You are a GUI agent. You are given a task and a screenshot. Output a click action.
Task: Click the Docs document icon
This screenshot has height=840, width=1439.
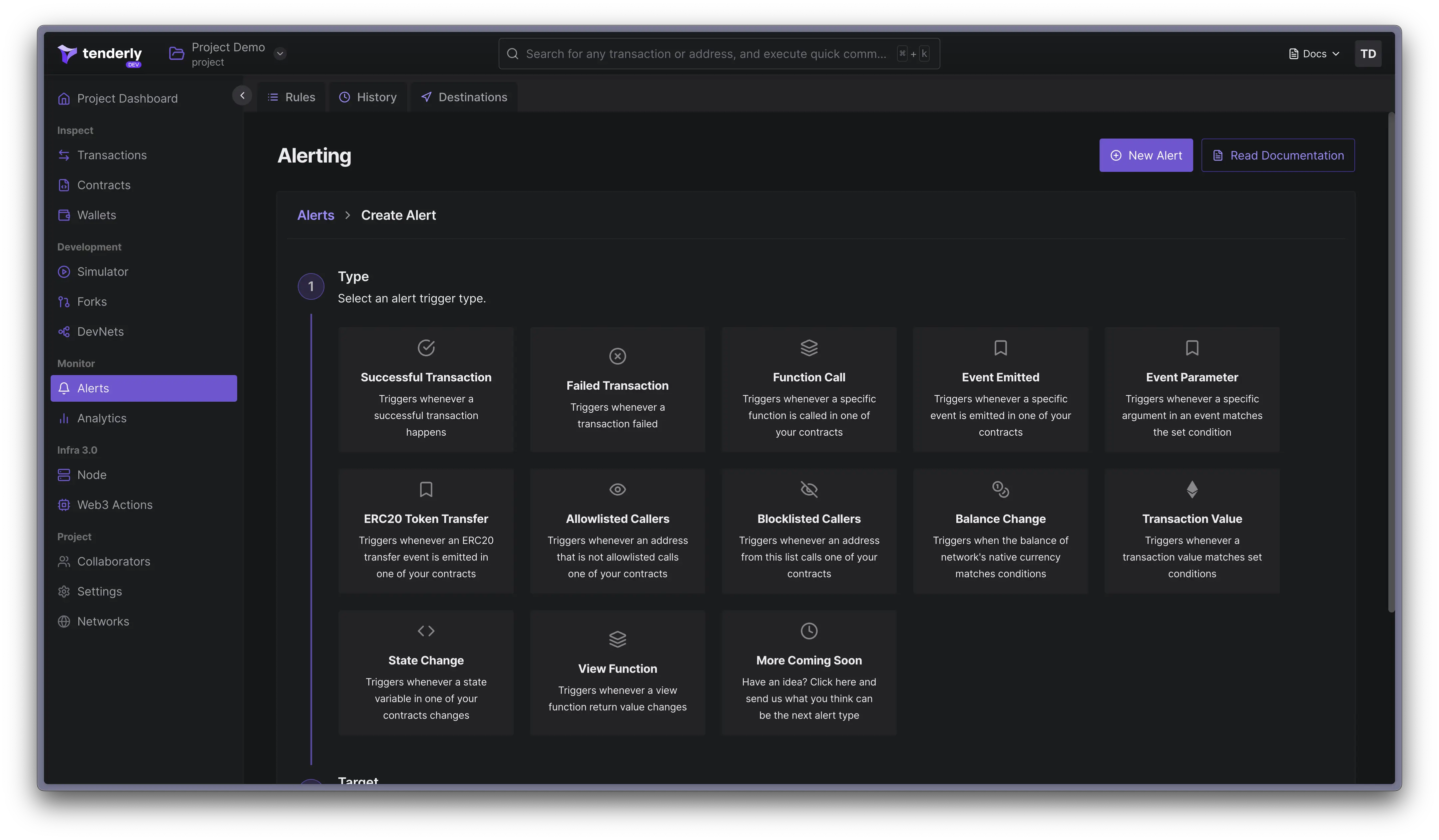click(x=1293, y=54)
